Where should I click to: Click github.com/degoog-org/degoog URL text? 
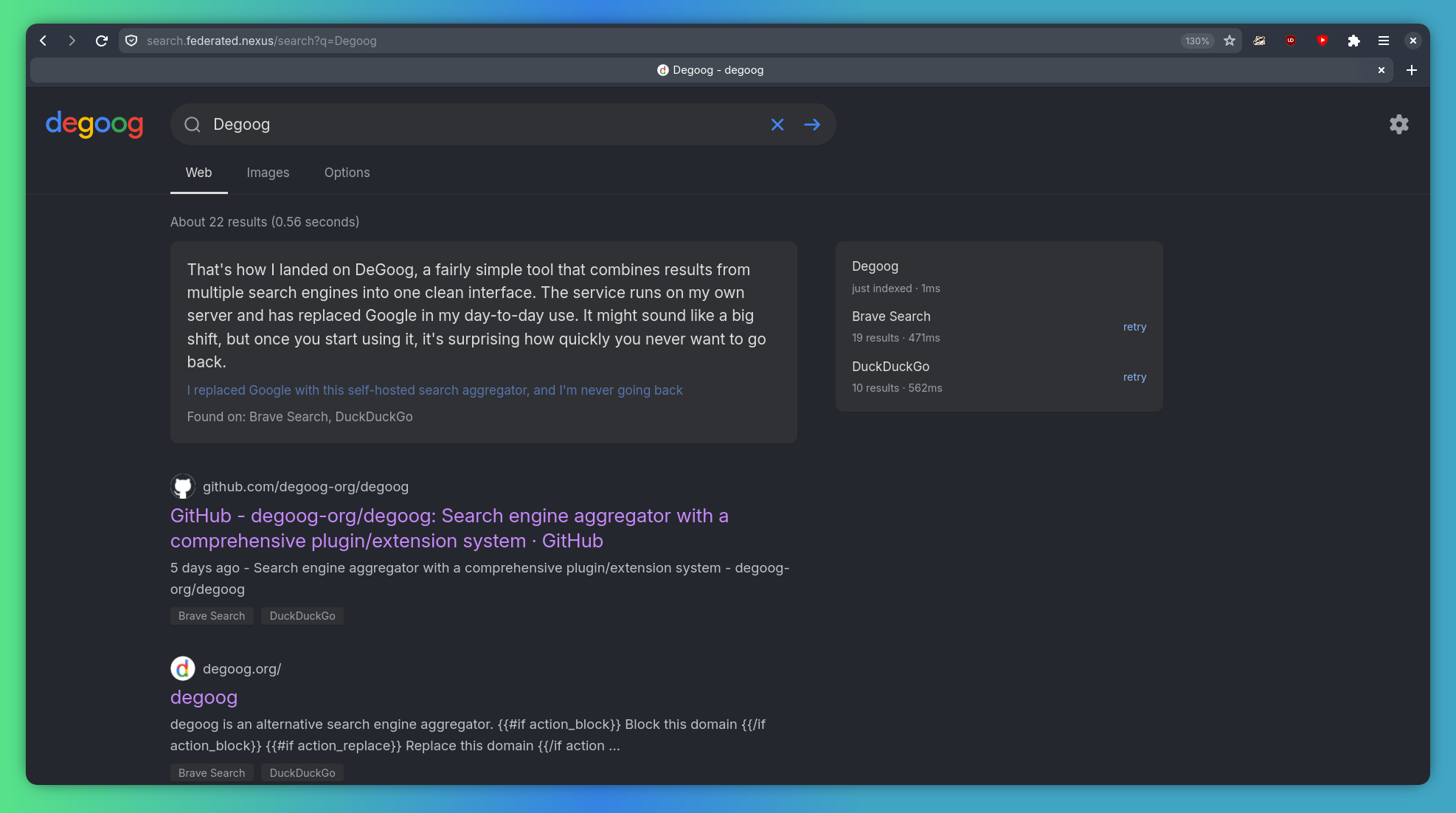coord(305,487)
